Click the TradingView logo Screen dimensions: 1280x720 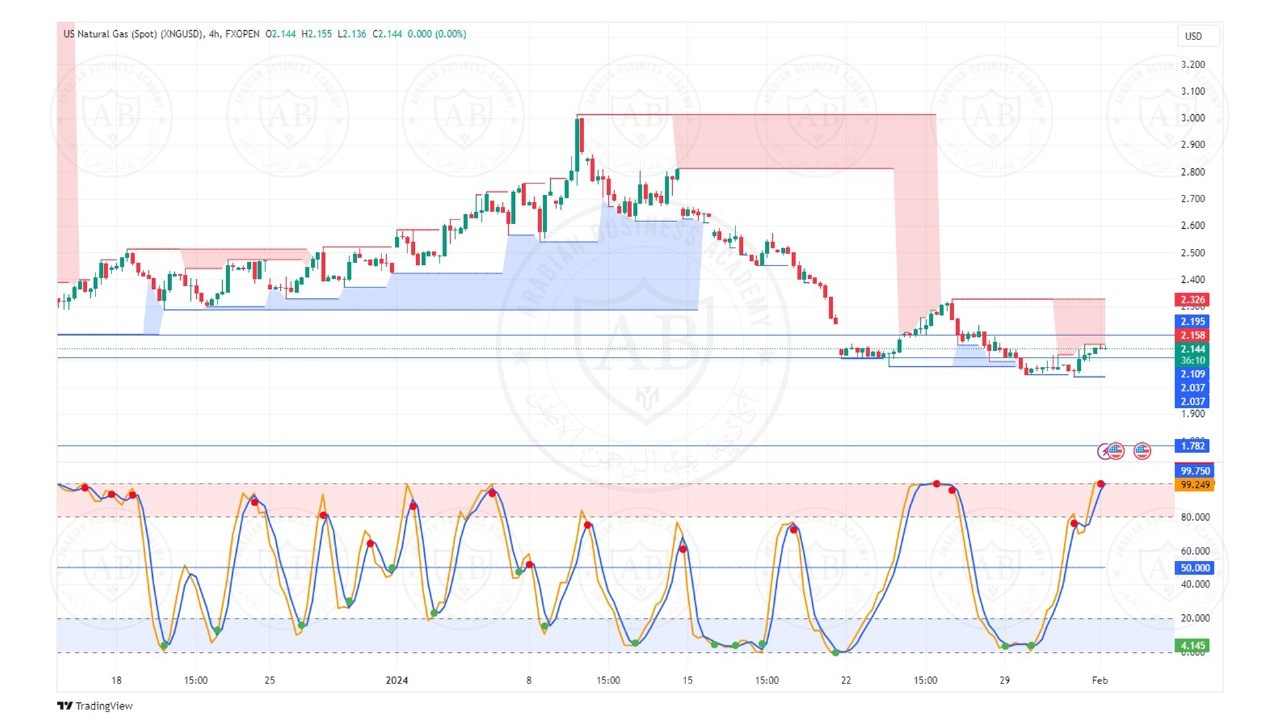point(95,706)
